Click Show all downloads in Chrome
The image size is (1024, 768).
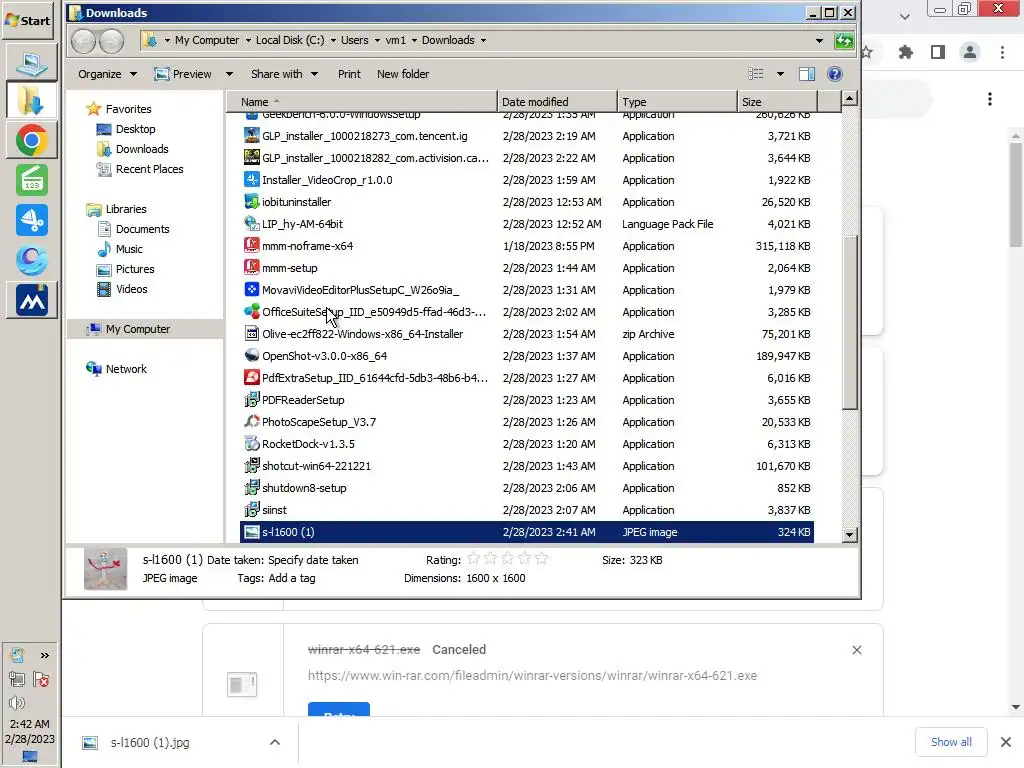coord(951,742)
